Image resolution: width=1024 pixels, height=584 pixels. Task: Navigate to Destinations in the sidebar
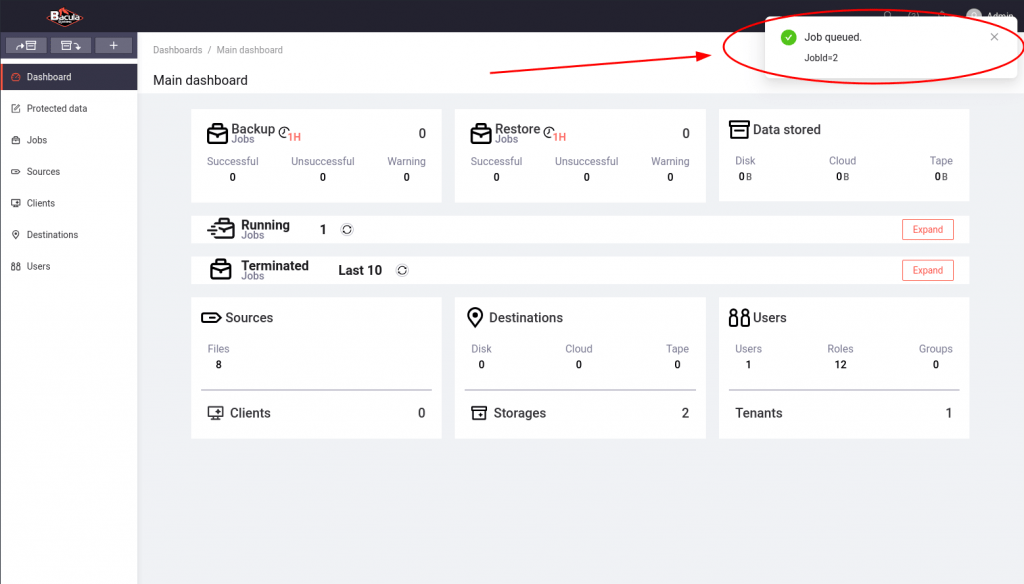click(x=52, y=235)
